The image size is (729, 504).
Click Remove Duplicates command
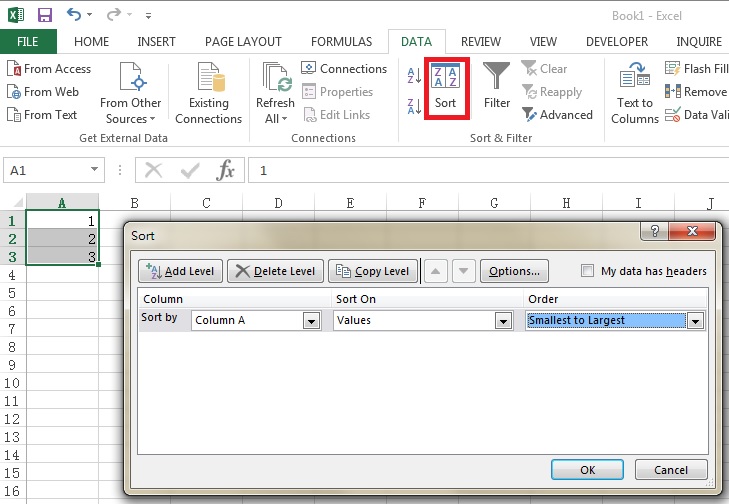pyautogui.click(x=696, y=92)
